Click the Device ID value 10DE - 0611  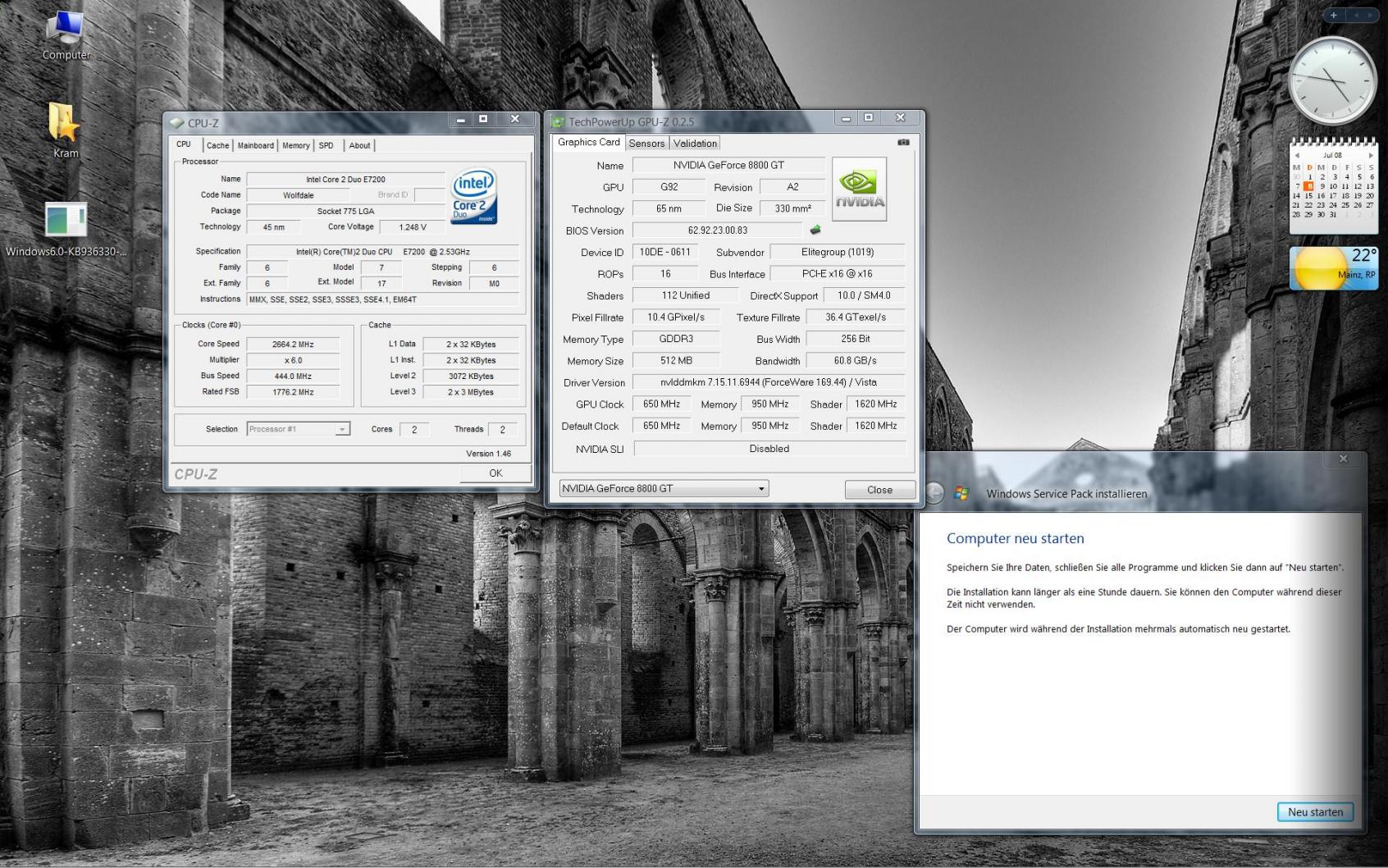point(665,252)
